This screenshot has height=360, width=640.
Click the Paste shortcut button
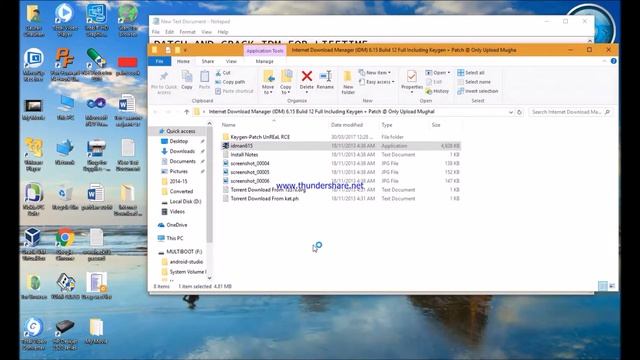pyautogui.click(x=234, y=91)
